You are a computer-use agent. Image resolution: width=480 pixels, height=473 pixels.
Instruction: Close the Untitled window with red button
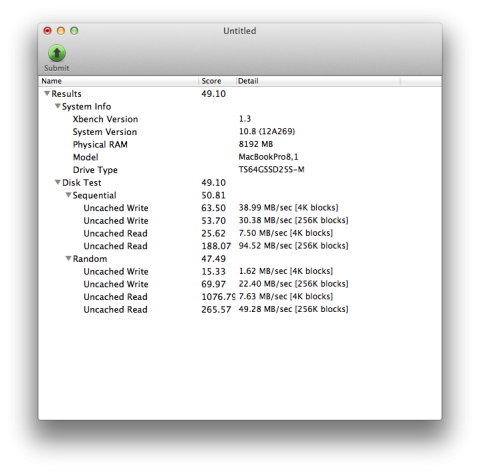pyautogui.click(x=48, y=31)
